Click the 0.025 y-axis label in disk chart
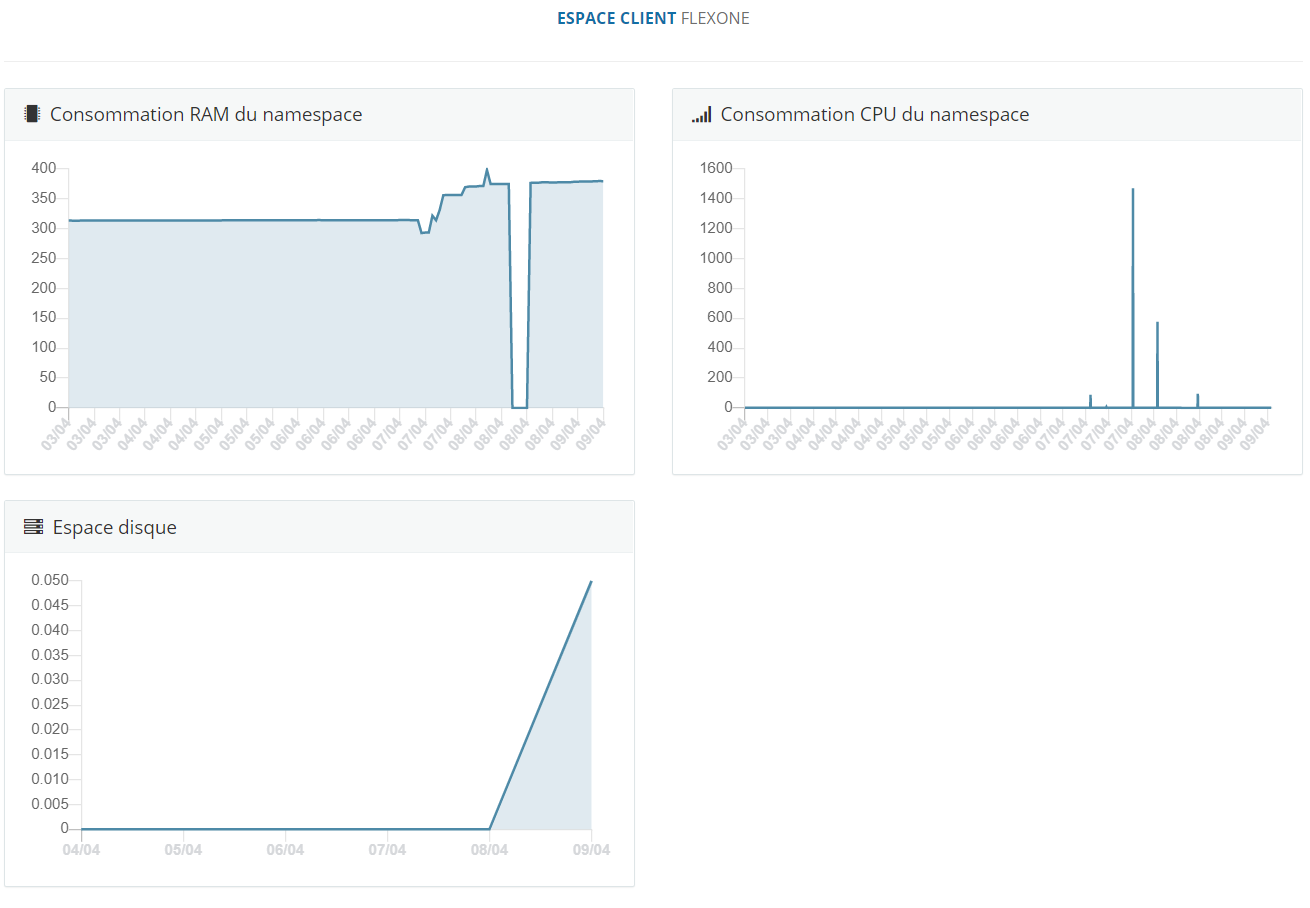 (x=50, y=704)
